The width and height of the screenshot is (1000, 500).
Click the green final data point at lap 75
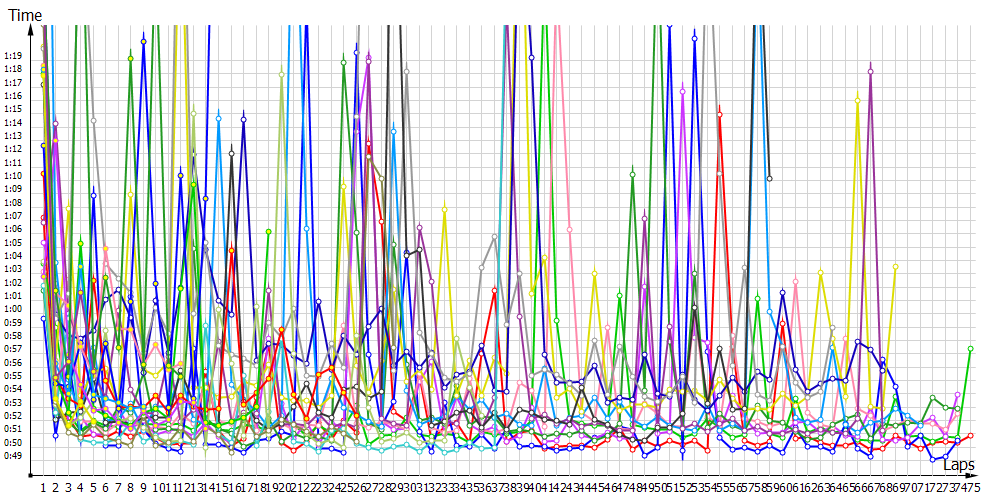(970, 348)
